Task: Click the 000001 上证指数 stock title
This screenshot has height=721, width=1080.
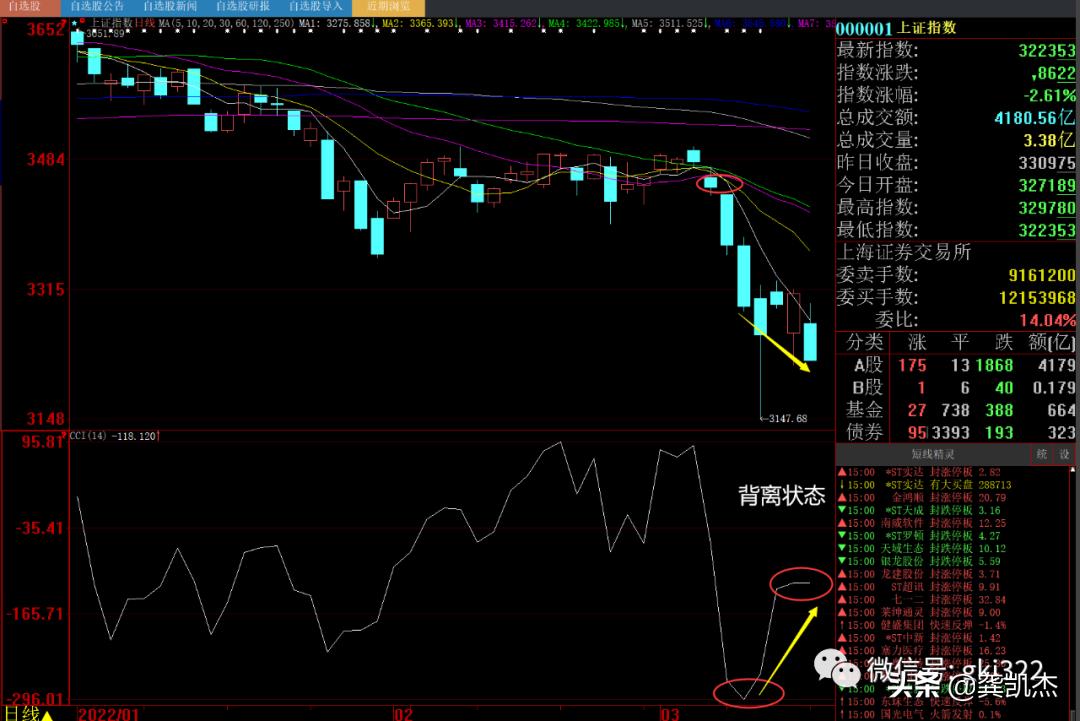Action: click(896, 28)
